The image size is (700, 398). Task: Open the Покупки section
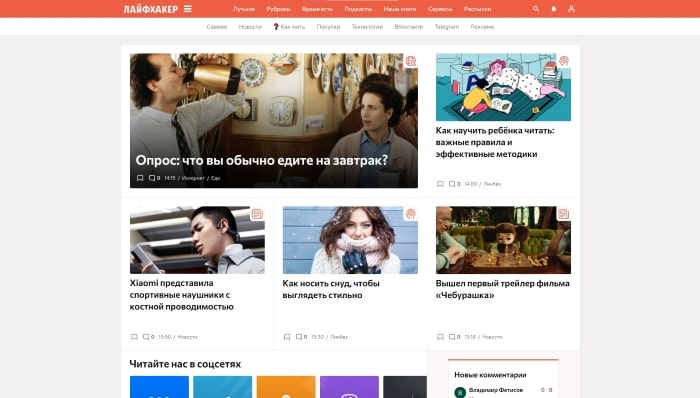click(328, 27)
